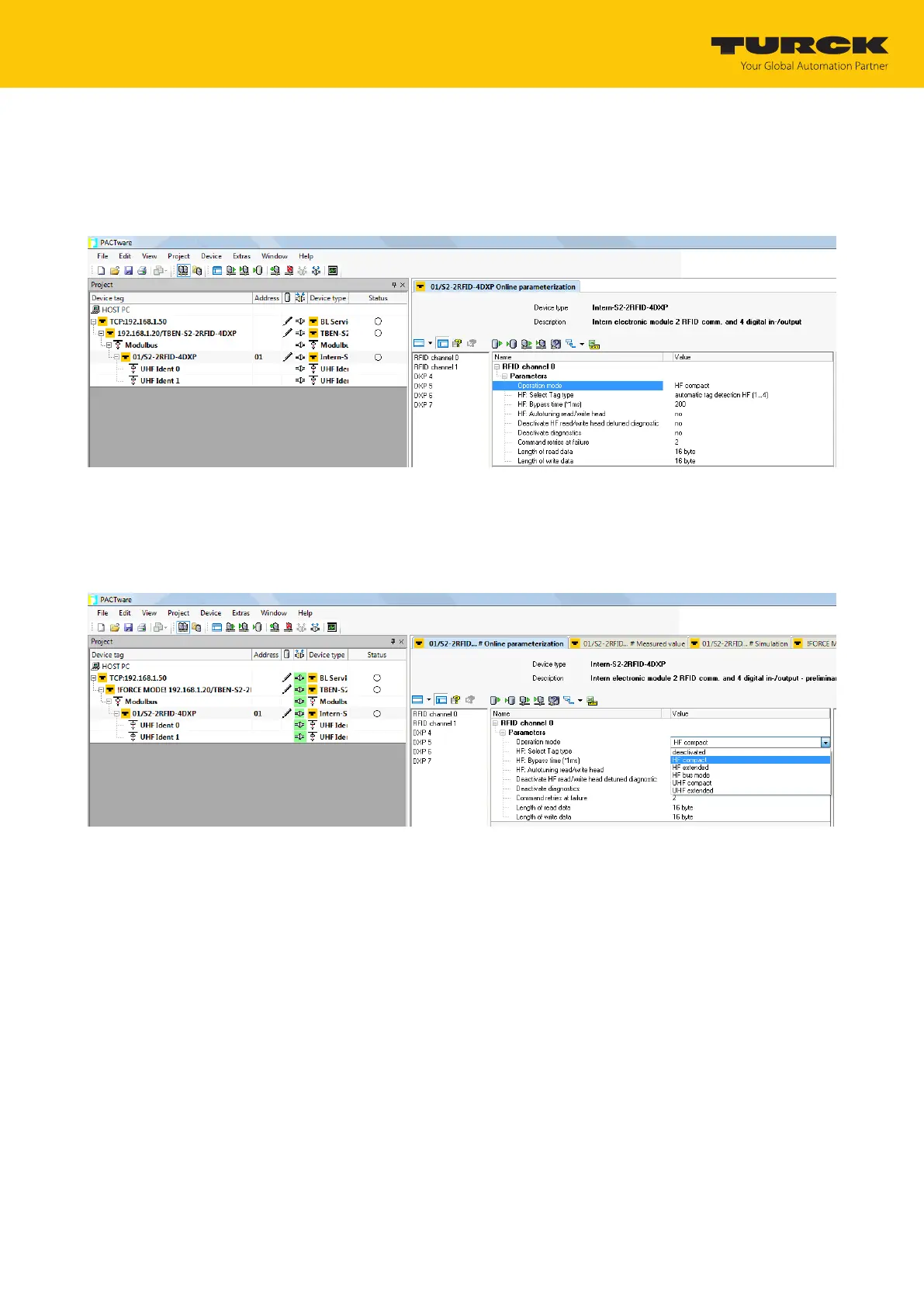Click New project icon in upper PACTware screenshot
The image size is (924, 1307).
coord(101,271)
